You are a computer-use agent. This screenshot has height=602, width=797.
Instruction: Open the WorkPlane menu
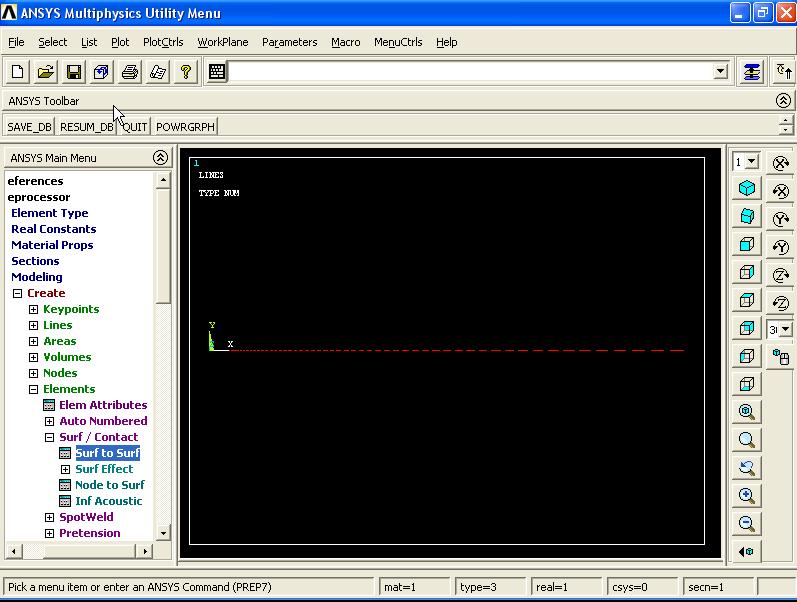click(x=223, y=42)
